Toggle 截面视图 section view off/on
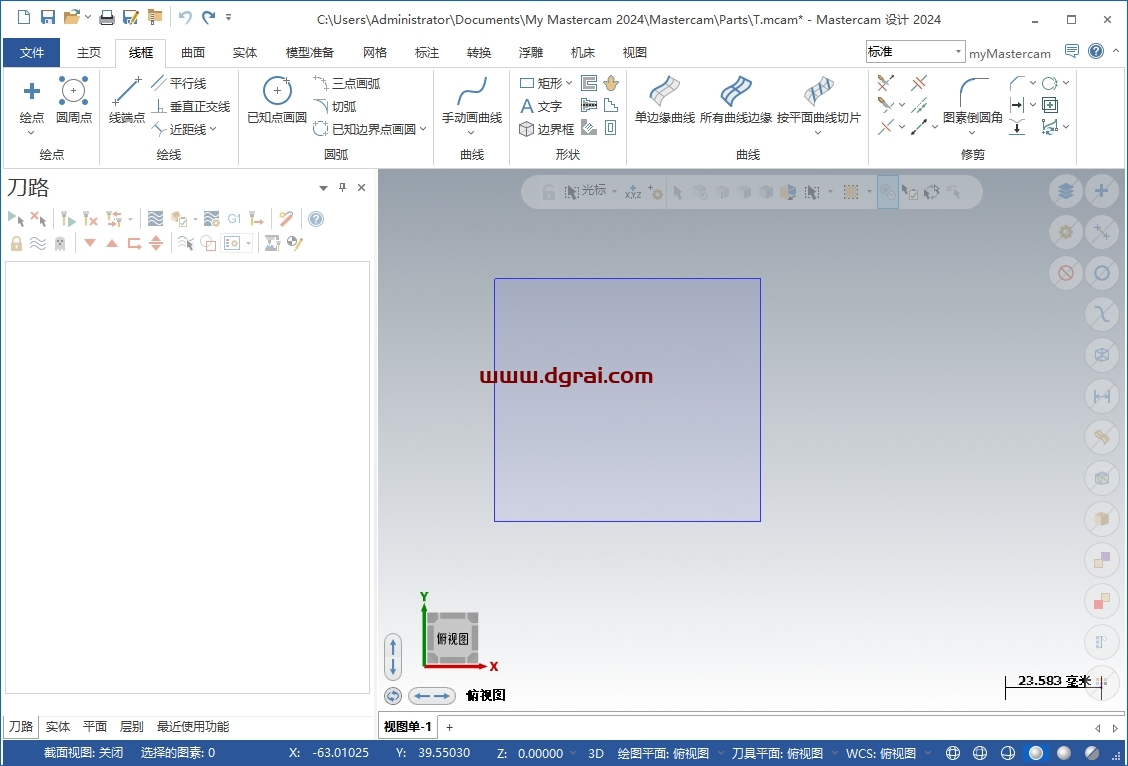Screen dimensions: 1128x766 (x=83, y=752)
